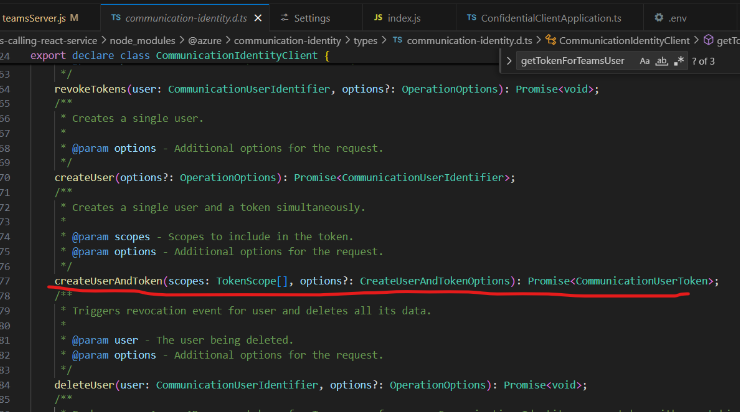
Task: Click the JS icon on index.js tab
Action: pos(378,17)
